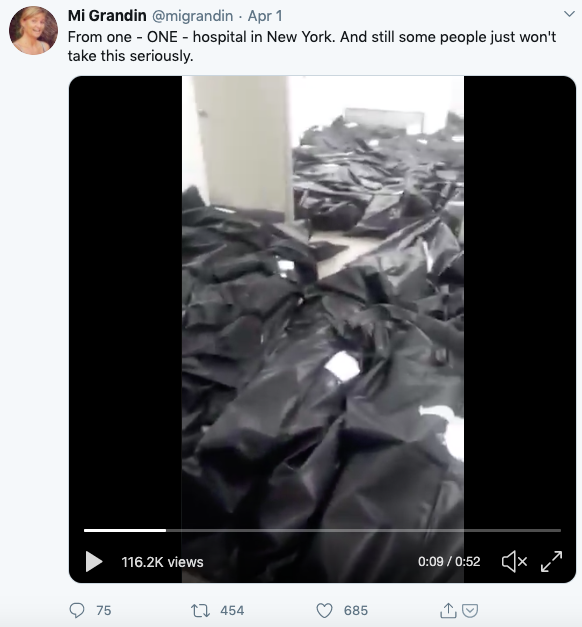Image resolution: width=582 pixels, height=627 pixels.
Task: Open Mi Grandin's profile picture
Action: tap(33, 30)
